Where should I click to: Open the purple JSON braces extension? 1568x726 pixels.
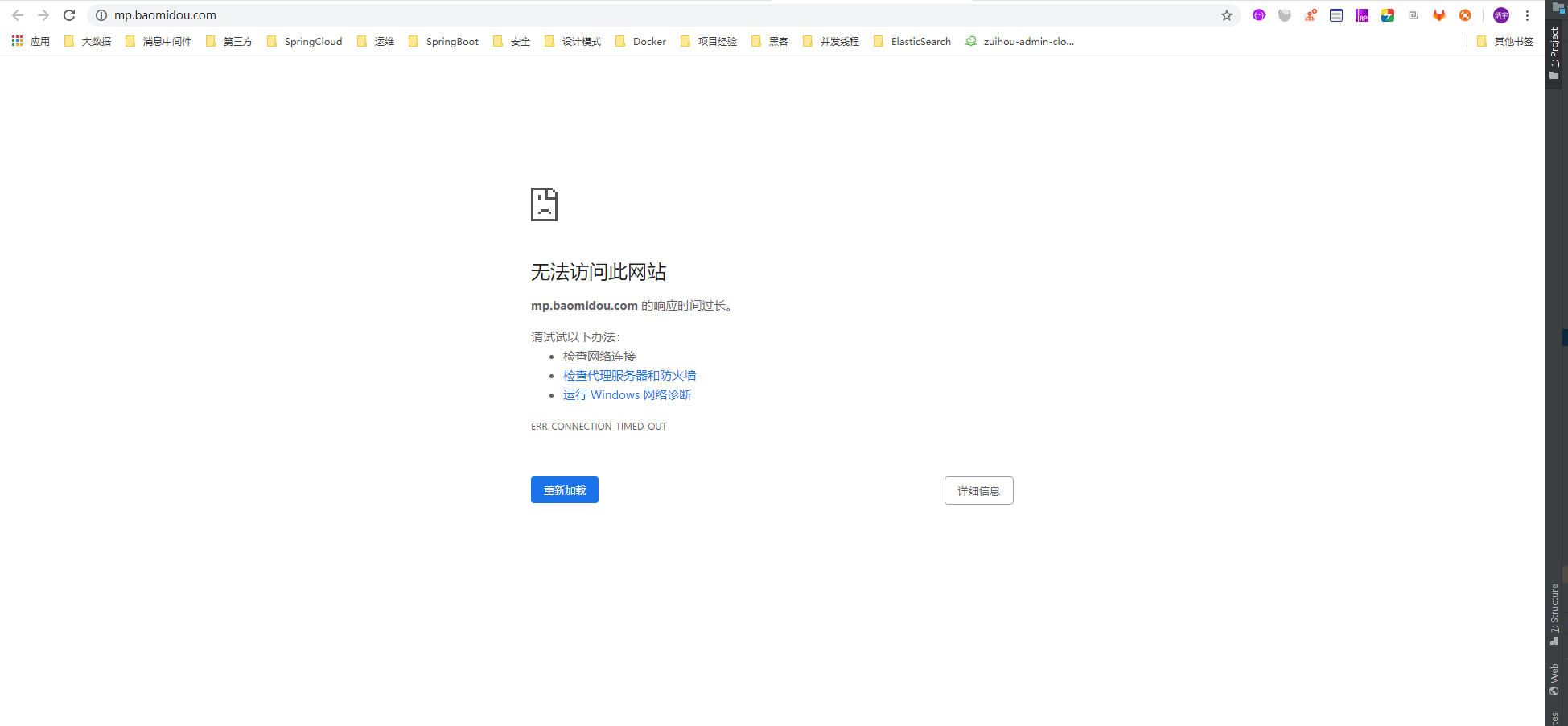click(1259, 15)
